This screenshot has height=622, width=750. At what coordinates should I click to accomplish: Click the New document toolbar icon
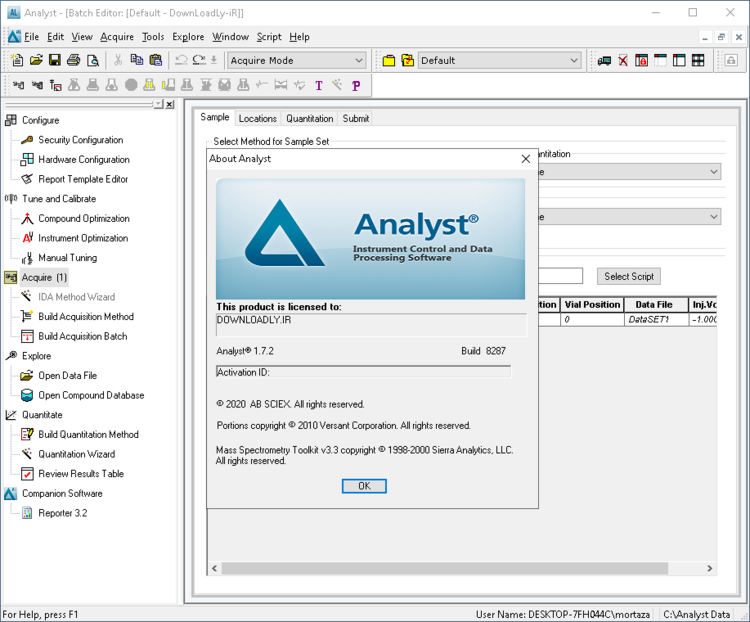click(17, 60)
